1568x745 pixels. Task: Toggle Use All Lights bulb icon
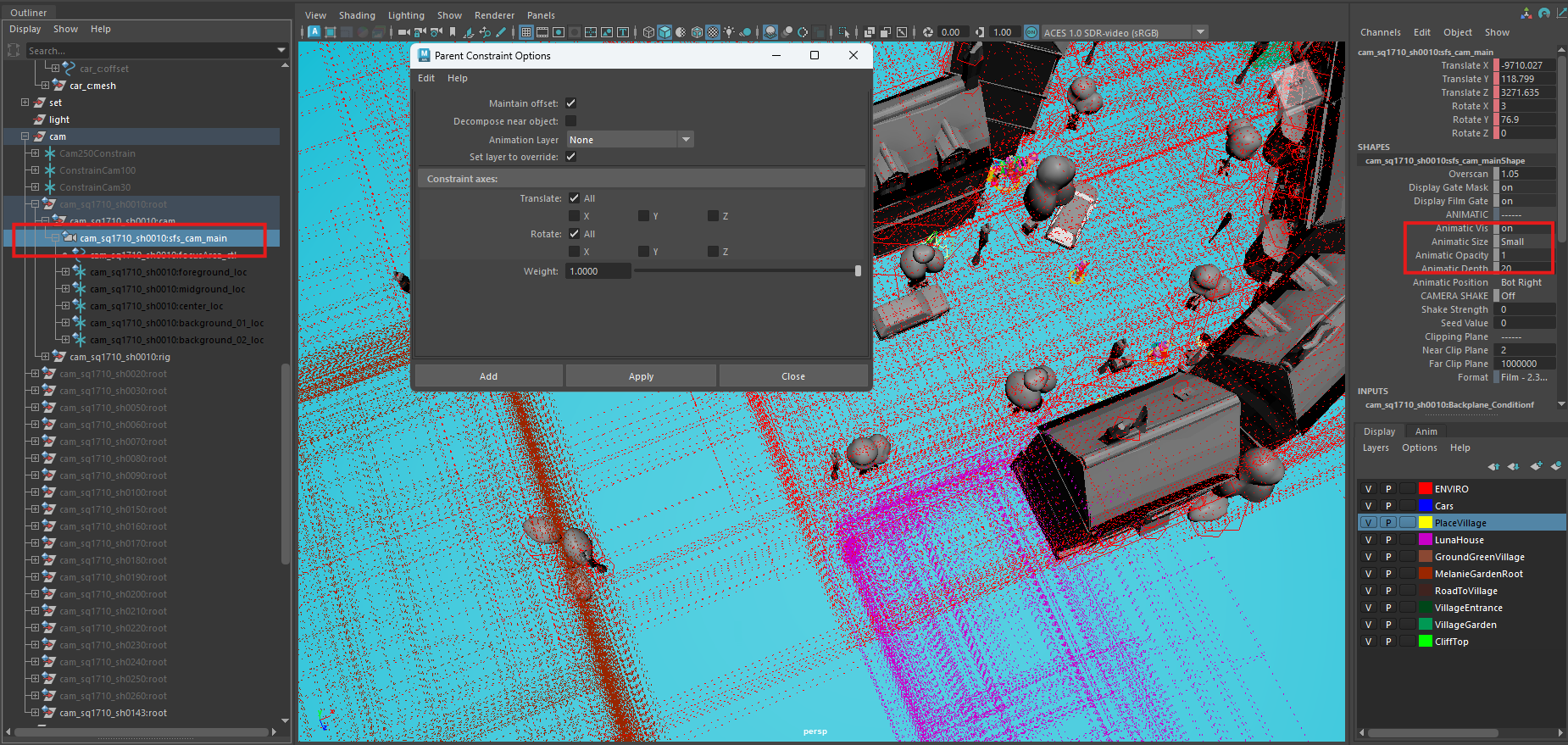click(729, 32)
